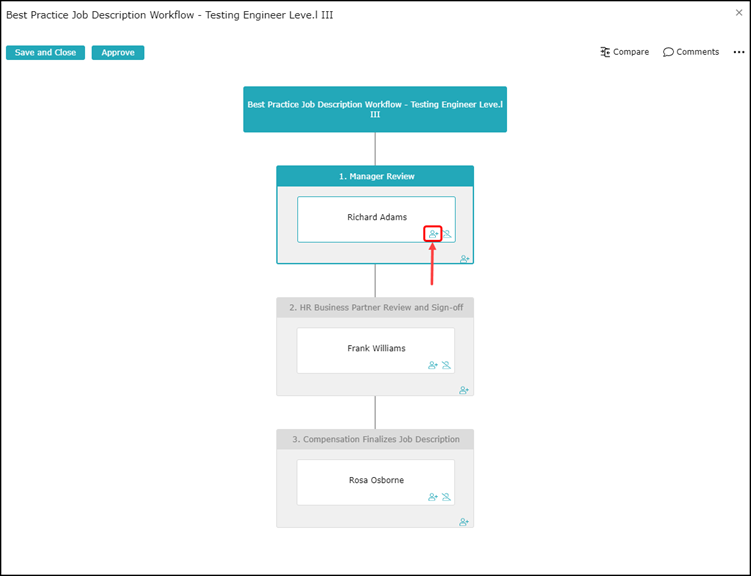
Task: Add participant to Compensation Finalizes step
Action: [x=465, y=522]
